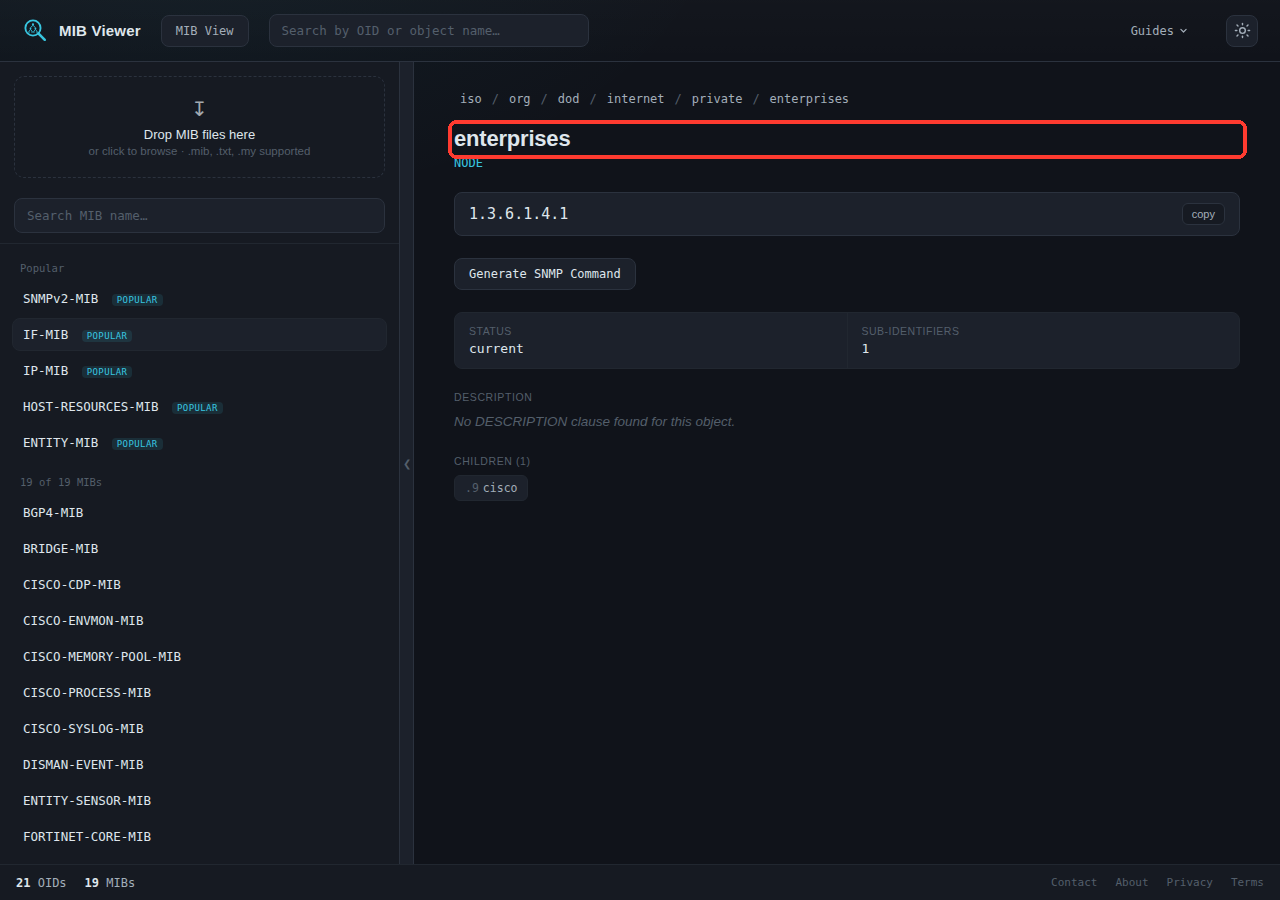Go to iso in the breadcrumb
The height and width of the screenshot is (900, 1280).
[471, 99]
